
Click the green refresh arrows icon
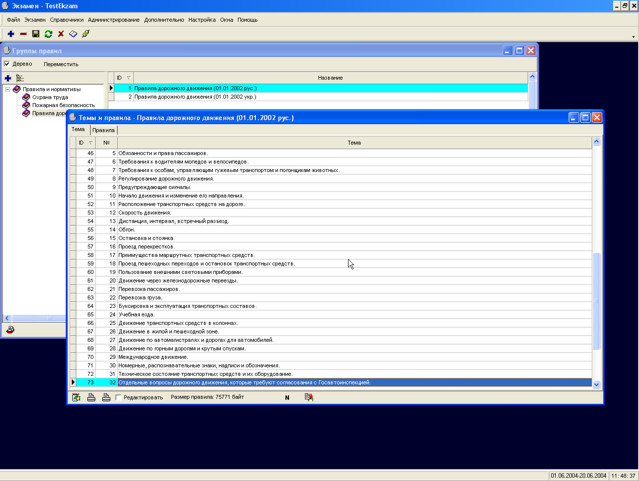tap(48, 34)
